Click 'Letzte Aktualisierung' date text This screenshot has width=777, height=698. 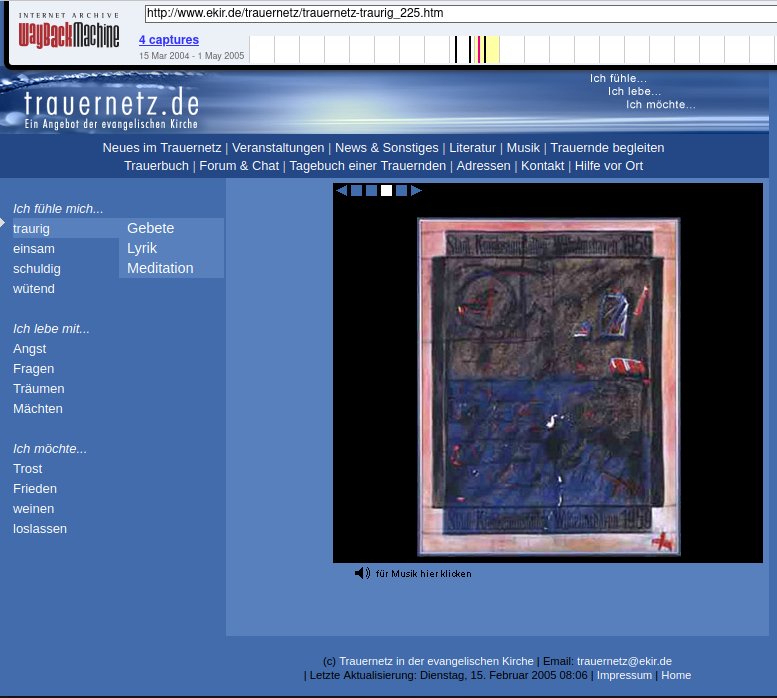[x=448, y=675]
